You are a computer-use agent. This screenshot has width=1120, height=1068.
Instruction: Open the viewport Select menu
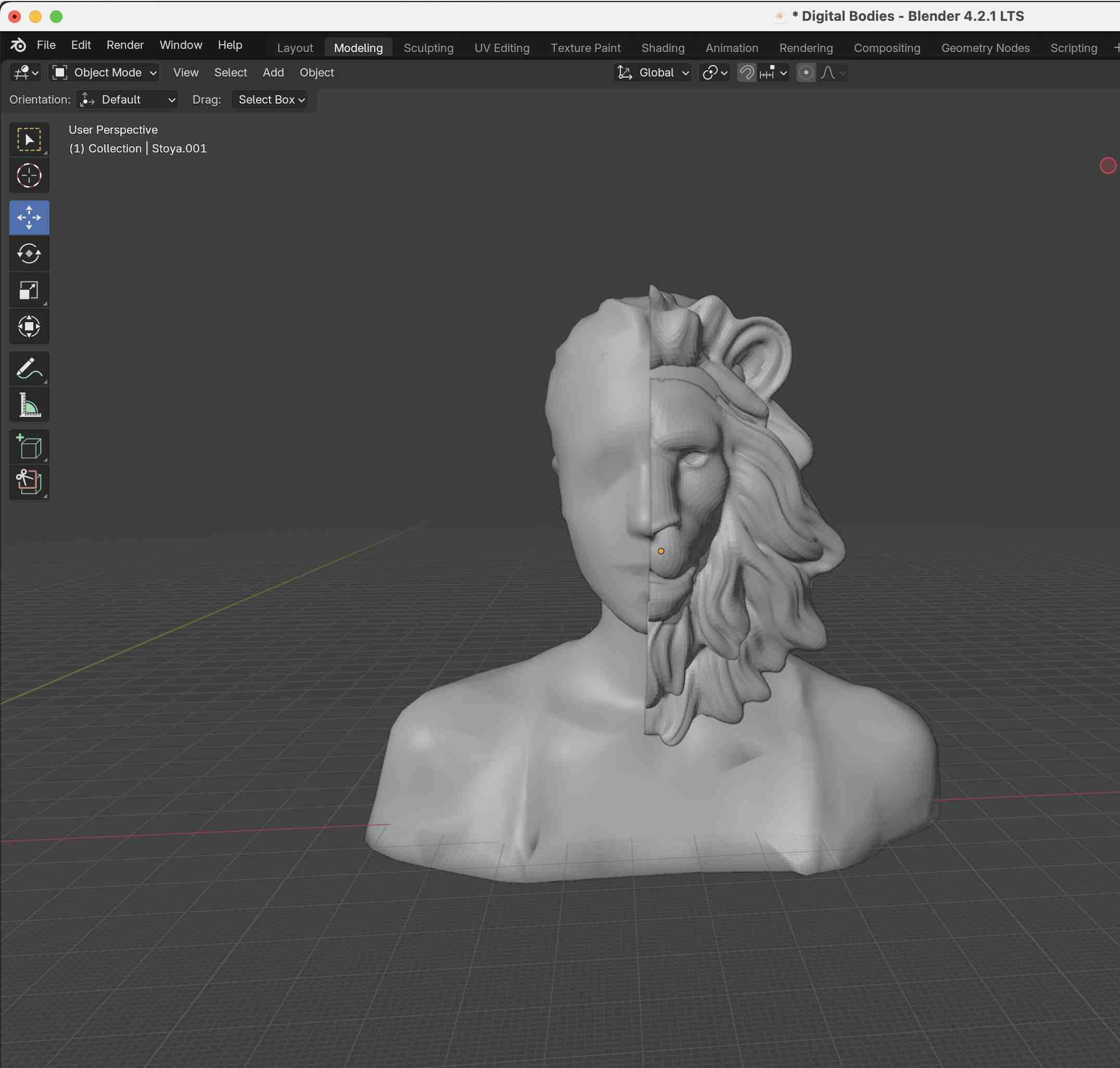pos(231,72)
